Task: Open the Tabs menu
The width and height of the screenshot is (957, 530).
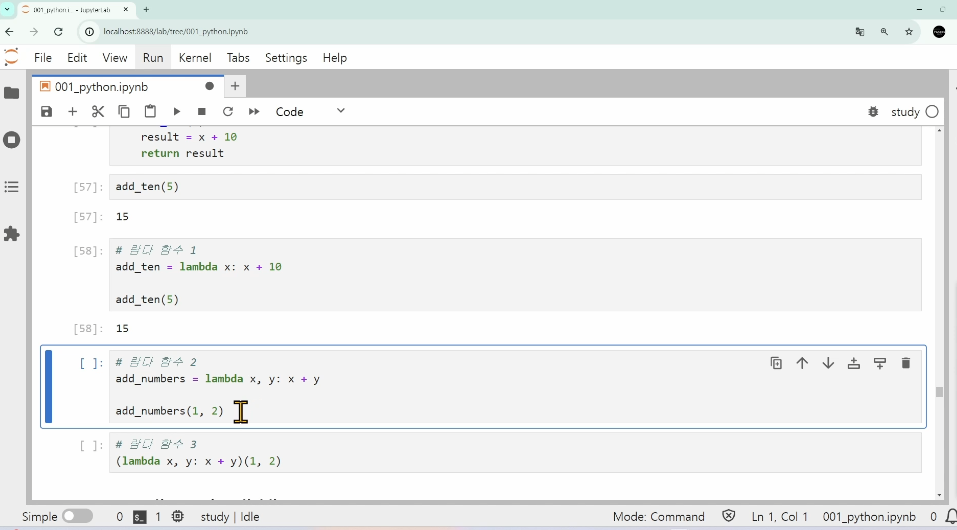Action: tap(238, 58)
